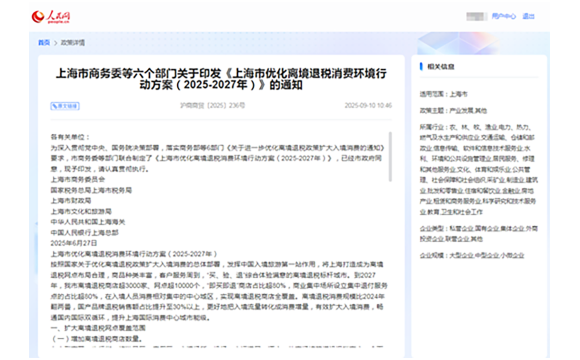Select 小微企业 under 企业规模
Screen dimensions: 580x360
click(512, 255)
